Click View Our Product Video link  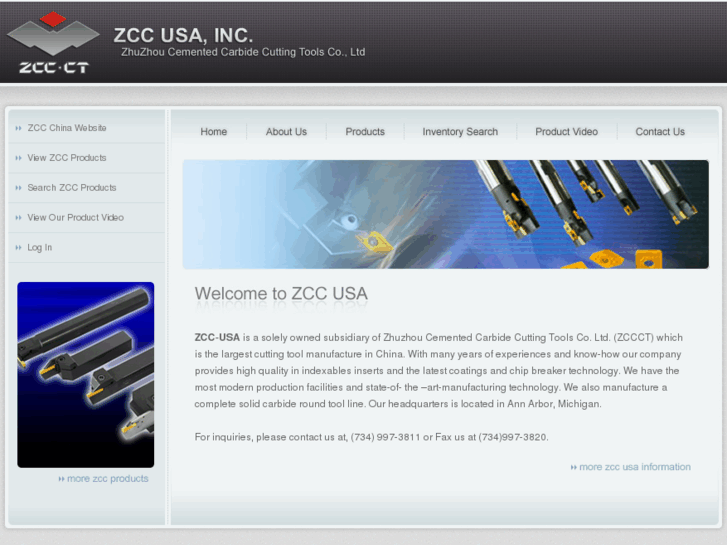pos(76,218)
